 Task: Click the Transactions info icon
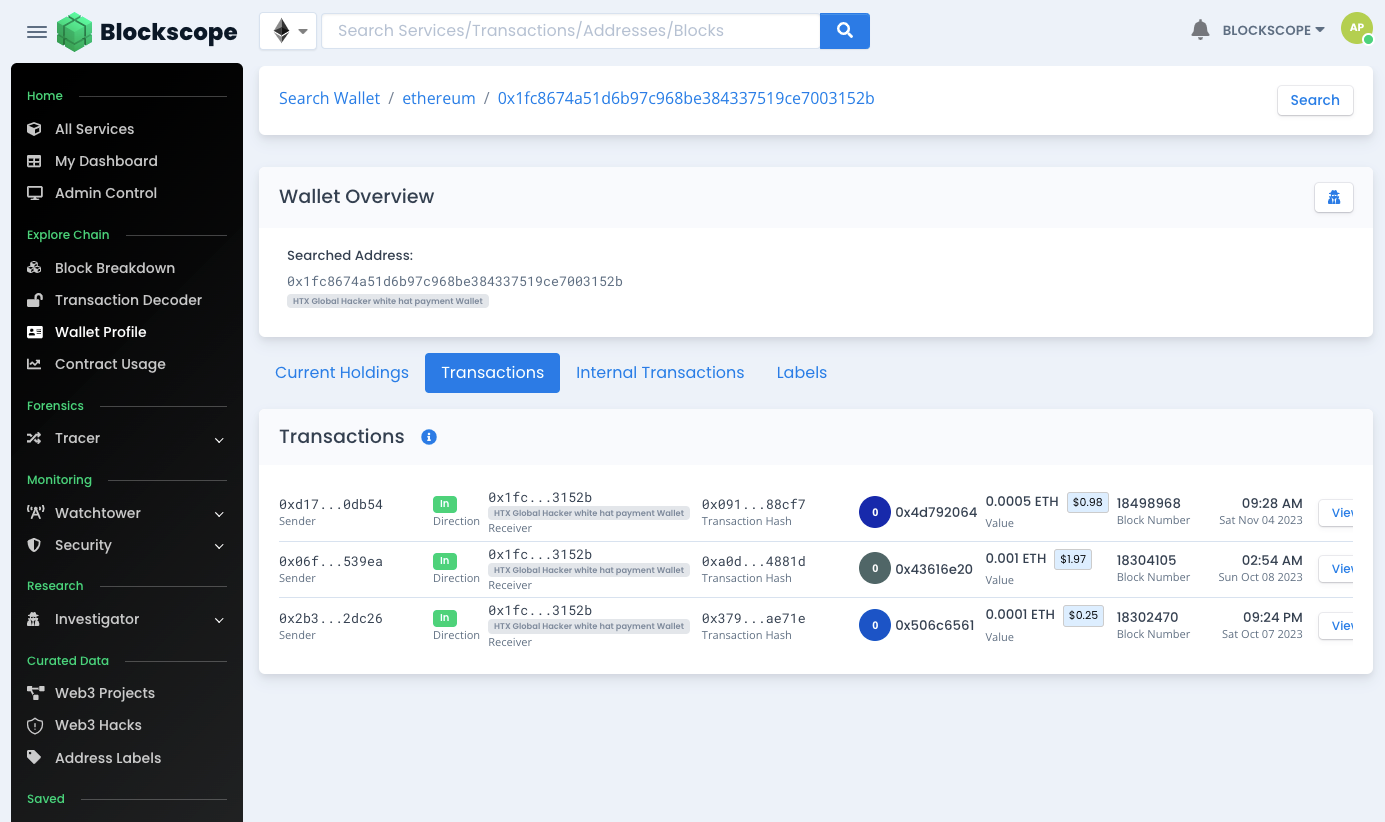point(429,437)
